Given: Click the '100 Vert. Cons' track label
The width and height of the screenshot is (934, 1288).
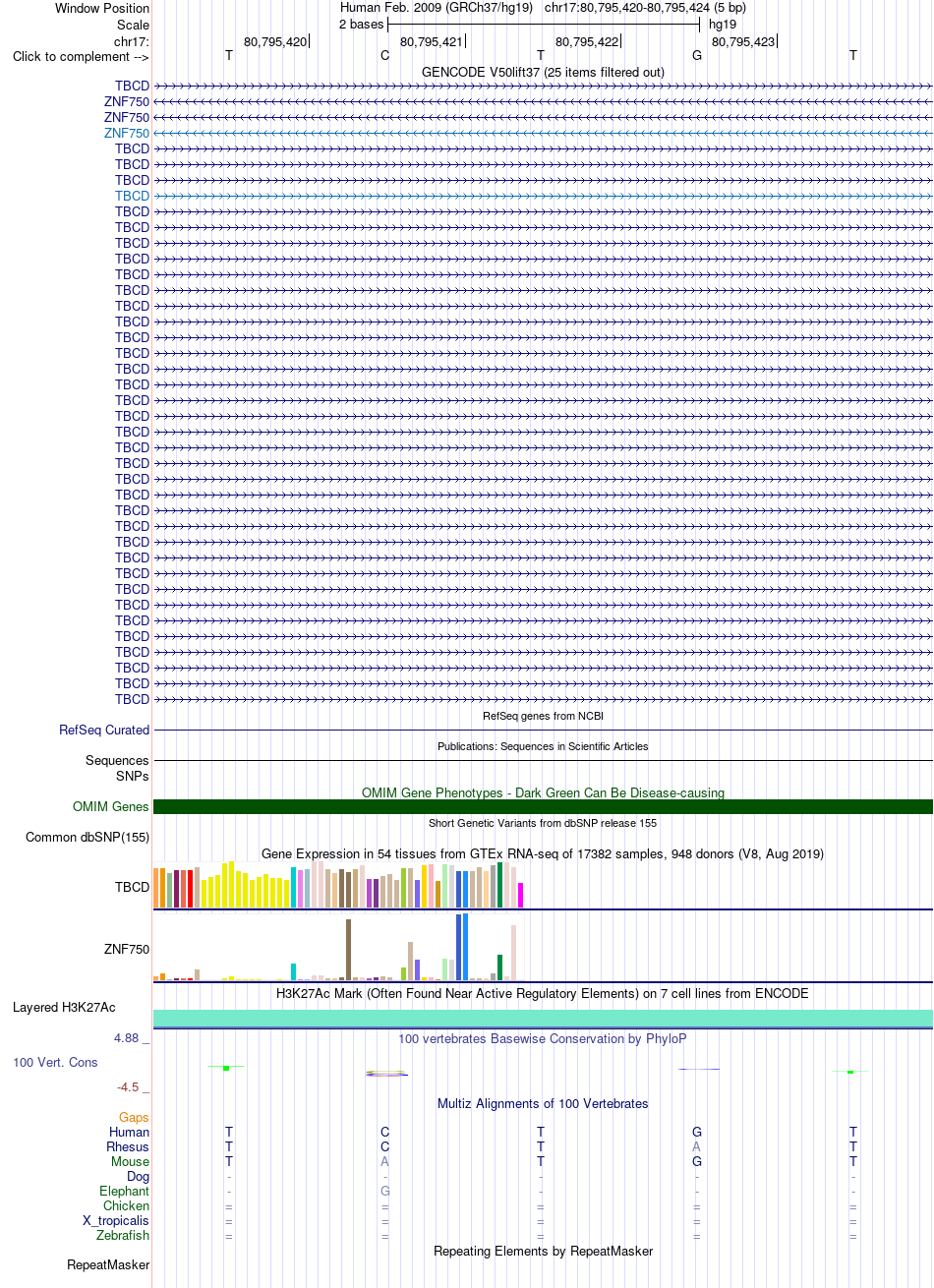Looking at the screenshot, I should point(55,1063).
